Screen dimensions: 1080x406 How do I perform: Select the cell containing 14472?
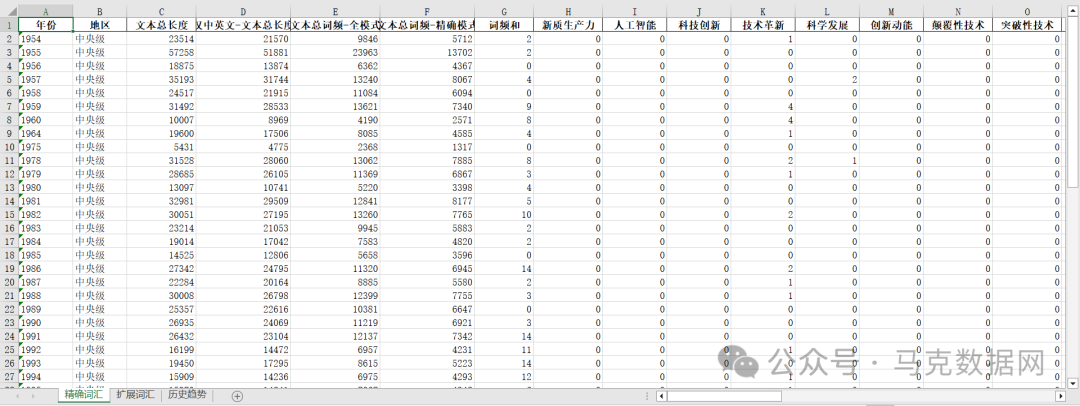[243, 349]
